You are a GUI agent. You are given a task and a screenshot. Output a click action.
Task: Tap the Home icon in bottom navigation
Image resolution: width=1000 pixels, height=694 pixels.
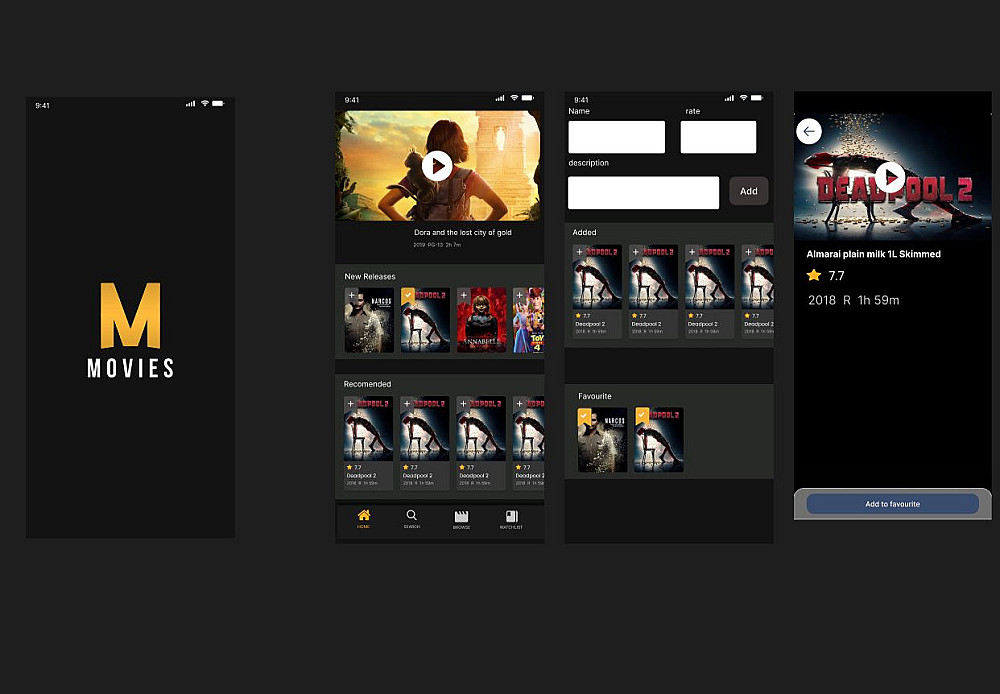click(x=364, y=515)
